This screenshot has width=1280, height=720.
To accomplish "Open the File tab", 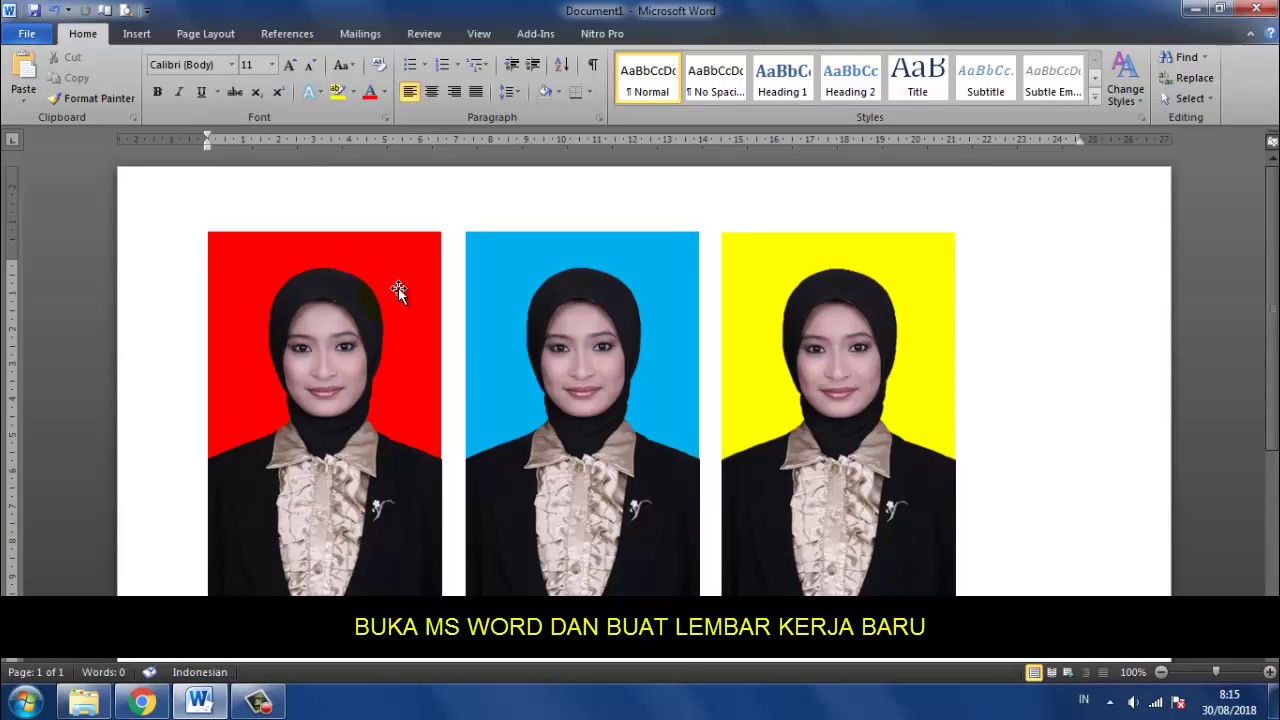I will [27, 34].
